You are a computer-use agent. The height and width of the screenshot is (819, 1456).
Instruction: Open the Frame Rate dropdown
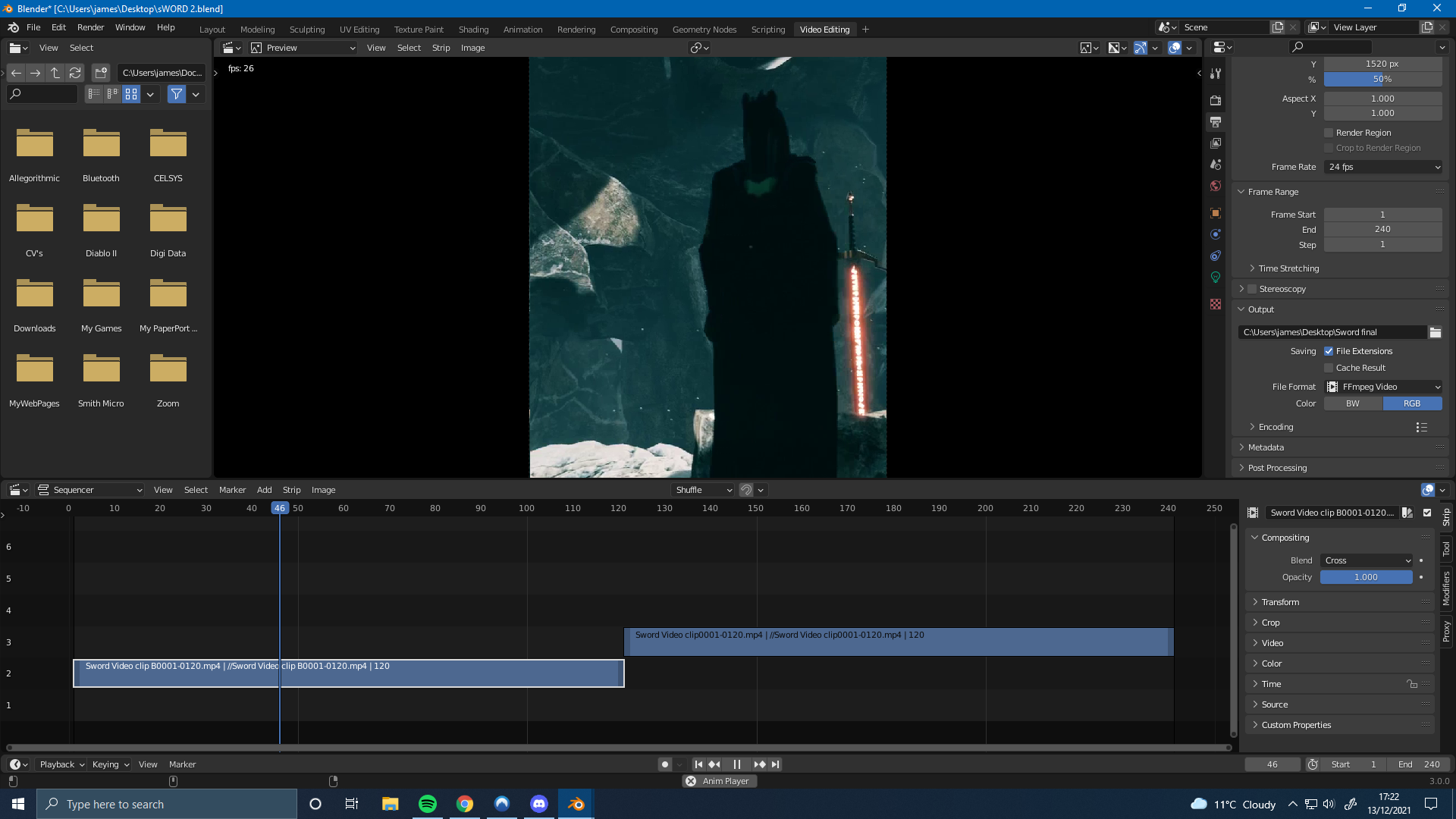(x=1383, y=167)
